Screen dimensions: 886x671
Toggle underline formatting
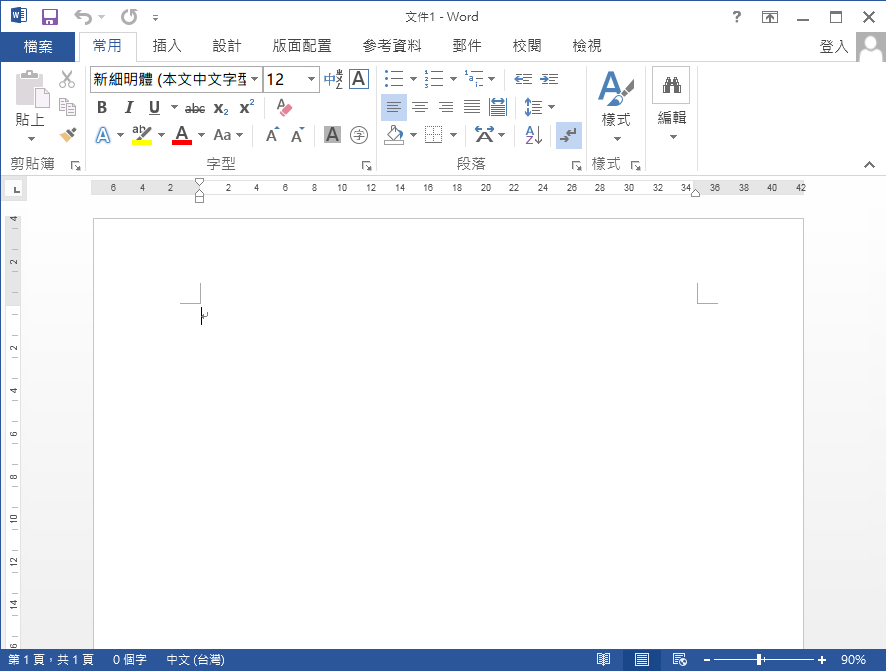[154, 107]
